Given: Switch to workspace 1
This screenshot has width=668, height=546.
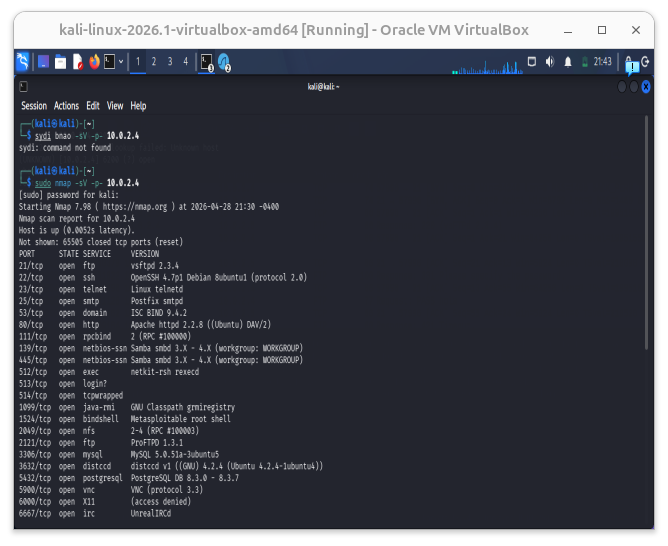Looking at the screenshot, I should click(138, 62).
